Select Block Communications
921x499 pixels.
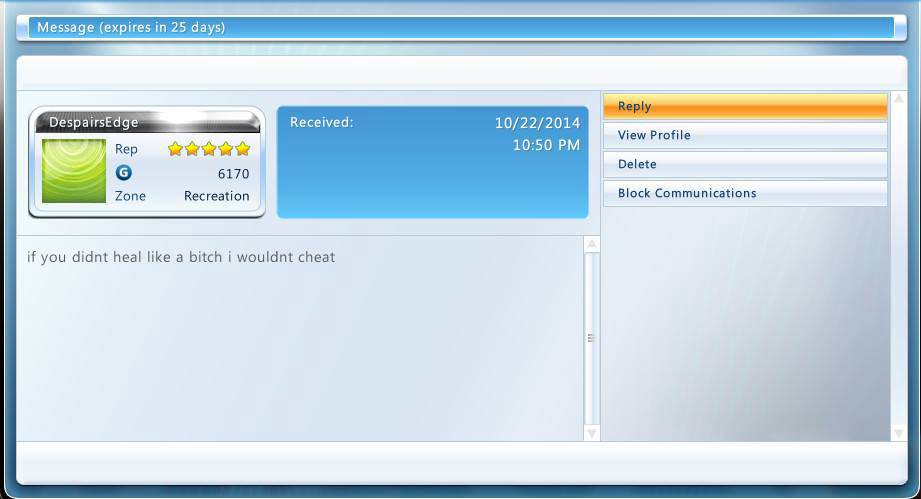(745, 193)
